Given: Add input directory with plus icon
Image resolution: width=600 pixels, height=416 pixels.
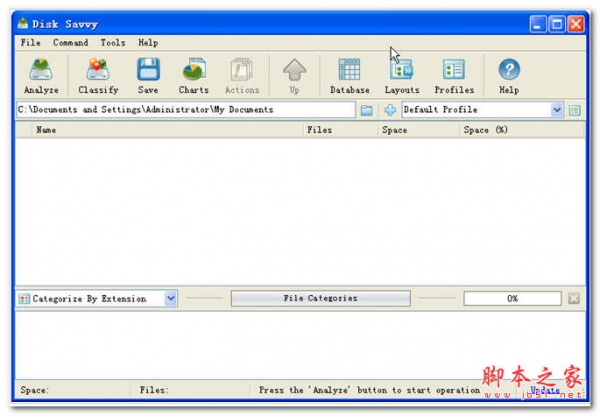Looking at the screenshot, I should (x=390, y=110).
